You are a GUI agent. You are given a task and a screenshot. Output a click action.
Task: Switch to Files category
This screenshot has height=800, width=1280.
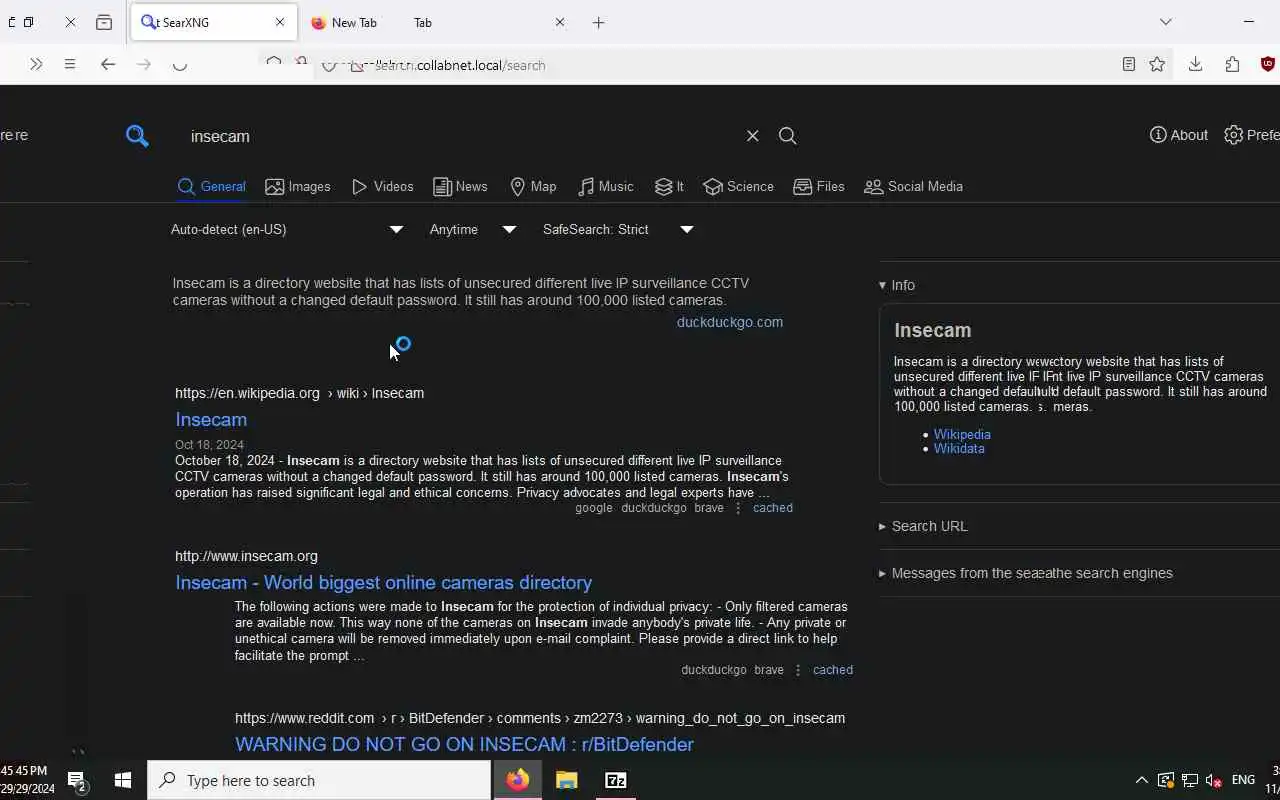click(x=819, y=186)
